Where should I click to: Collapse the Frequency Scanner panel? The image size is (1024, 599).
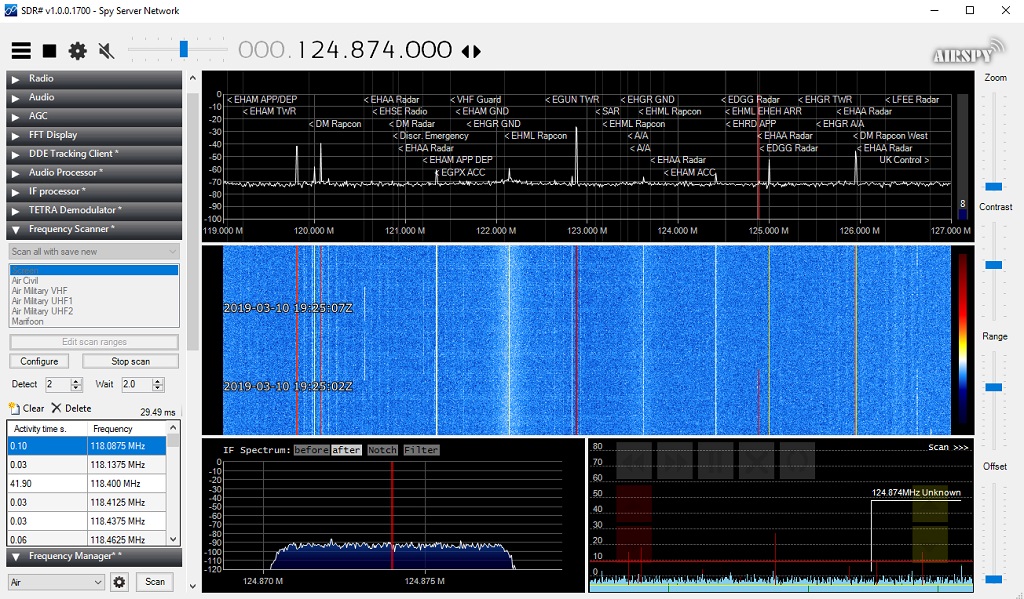pyautogui.click(x=94, y=229)
